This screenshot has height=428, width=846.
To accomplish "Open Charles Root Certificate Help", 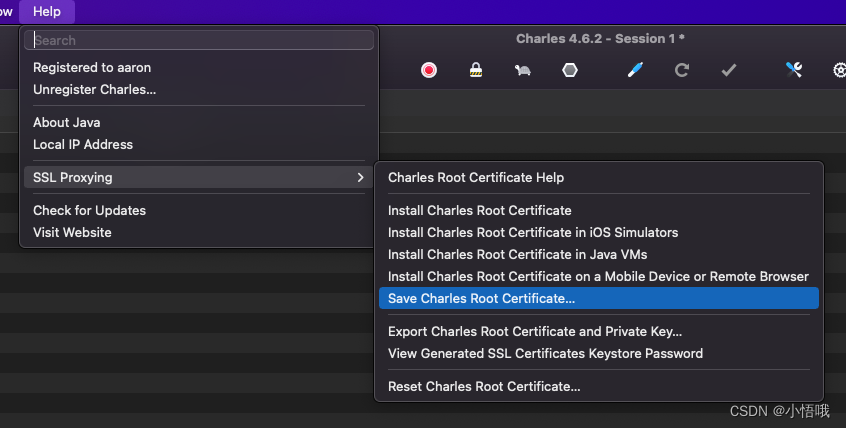I will coord(599,178).
